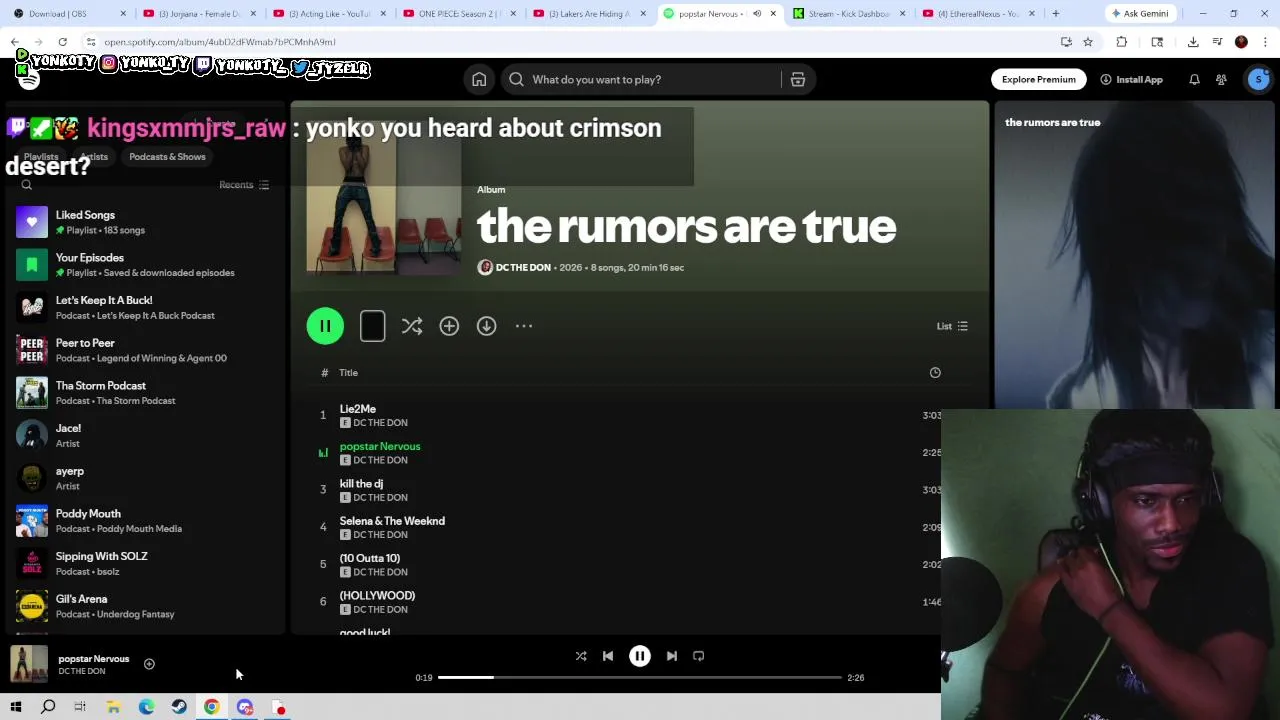
Task: Open the Browse icon in search bar
Action: pyautogui.click(x=798, y=79)
